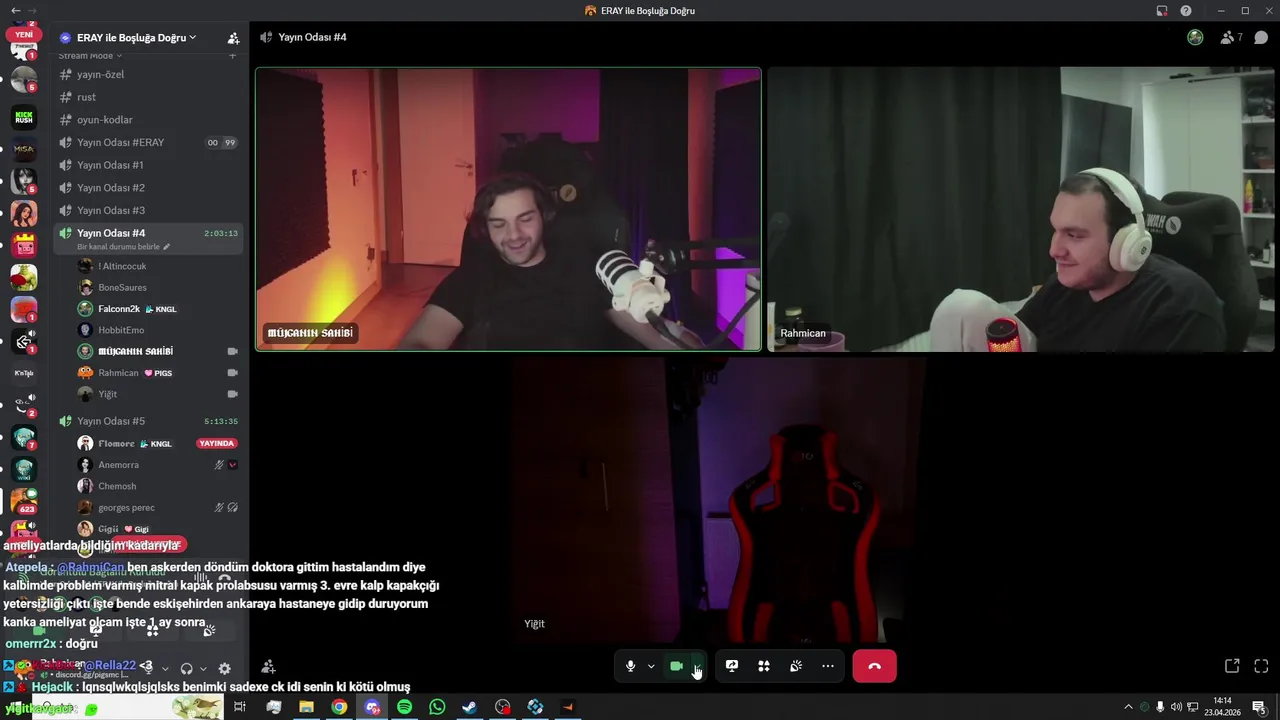This screenshot has width=1280, height=720.
Task: Pop out the call into a separate window
Action: point(1232,666)
